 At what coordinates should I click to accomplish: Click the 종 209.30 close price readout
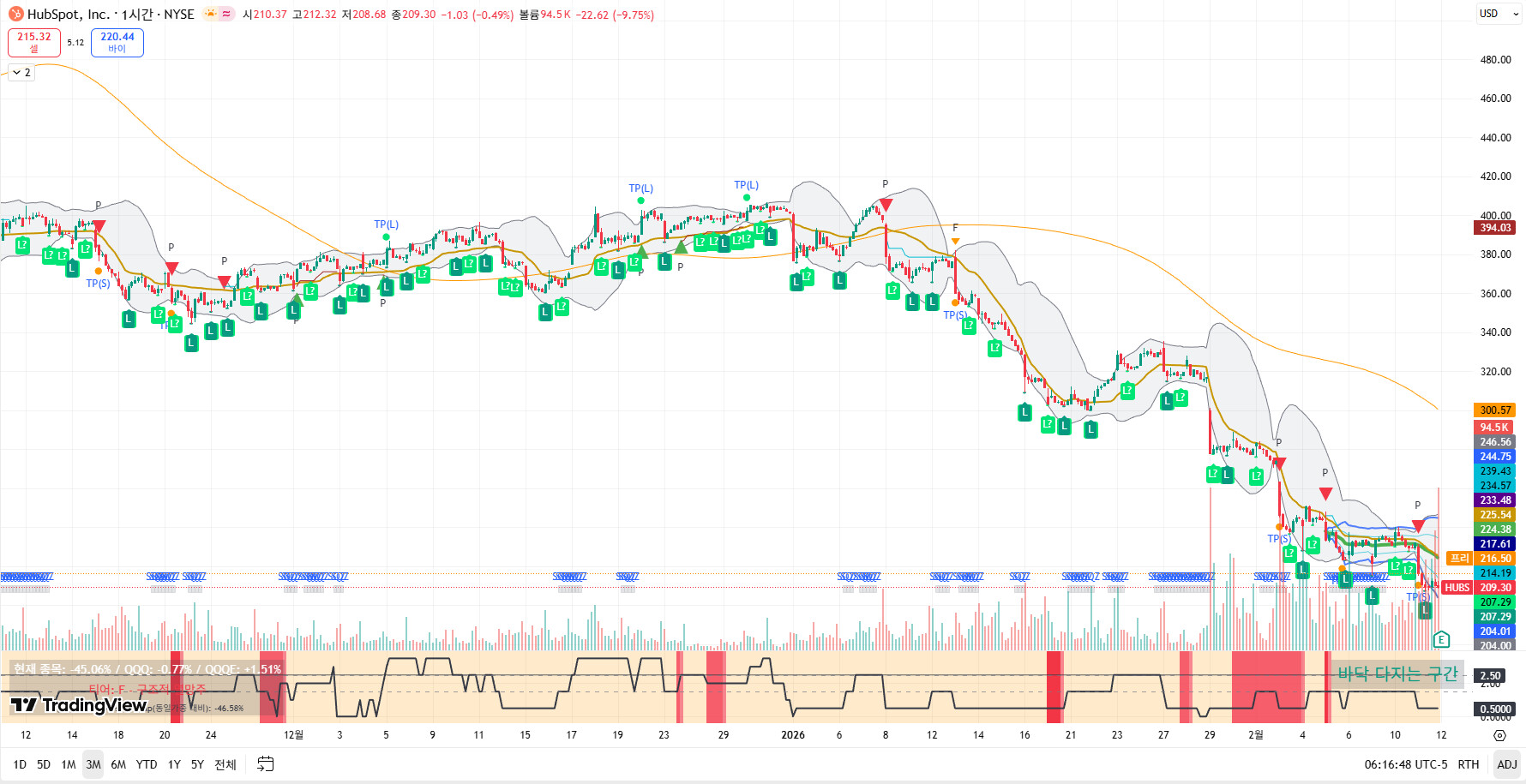click(413, 15)
